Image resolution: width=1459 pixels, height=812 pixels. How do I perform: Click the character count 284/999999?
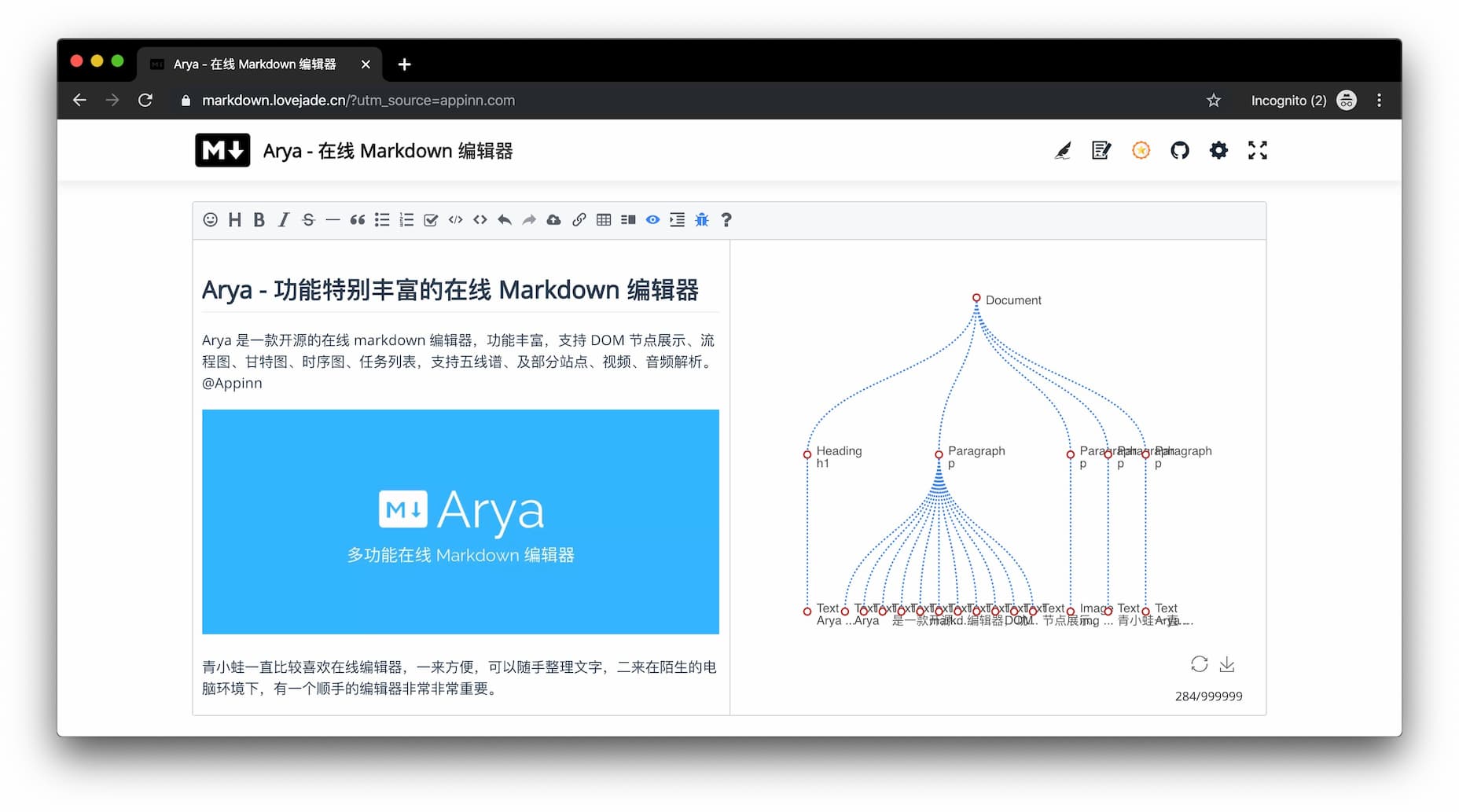(1208, 696)
